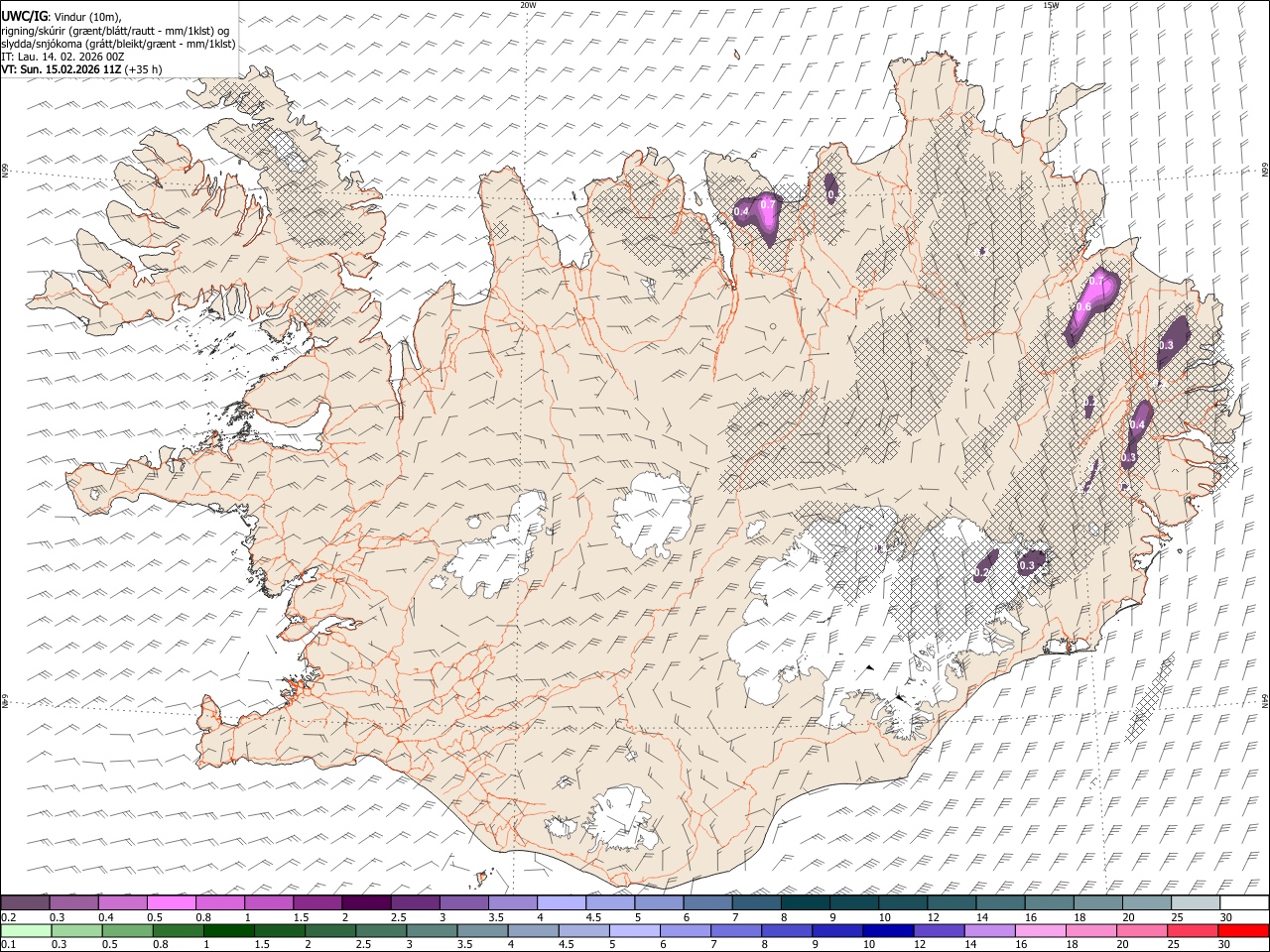Click the '3.5' label on the upper scale
This screenshot has width=1270, height=952.
(496, 917)
